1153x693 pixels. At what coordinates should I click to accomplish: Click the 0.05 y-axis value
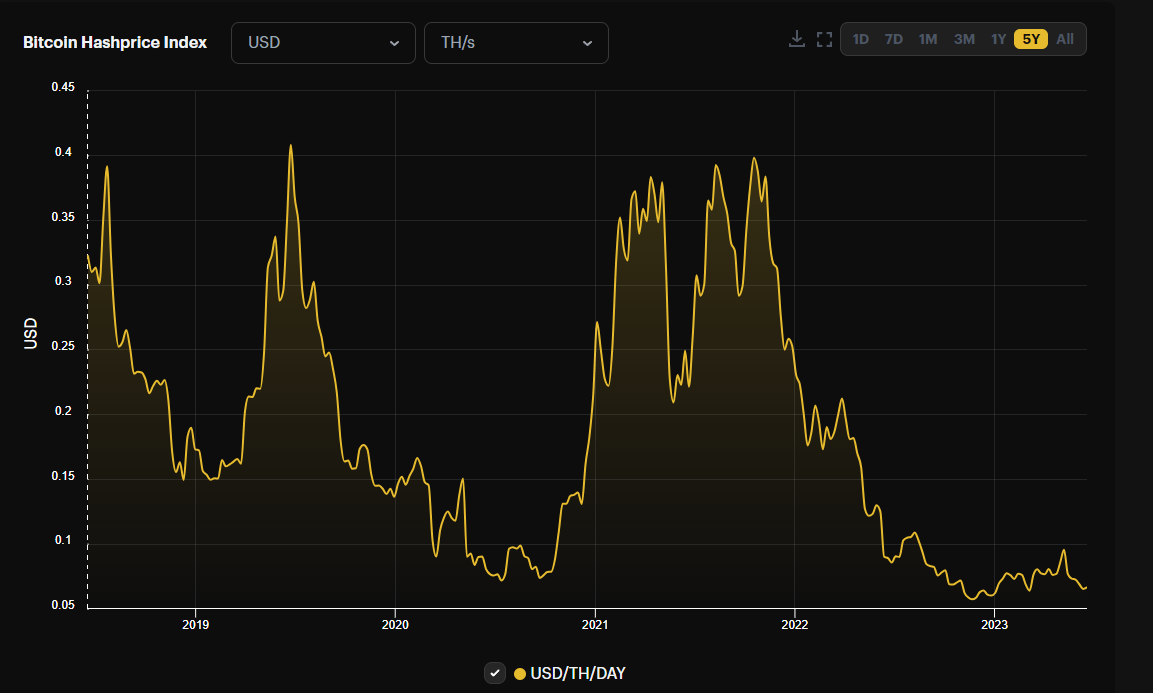pos(63,605)
